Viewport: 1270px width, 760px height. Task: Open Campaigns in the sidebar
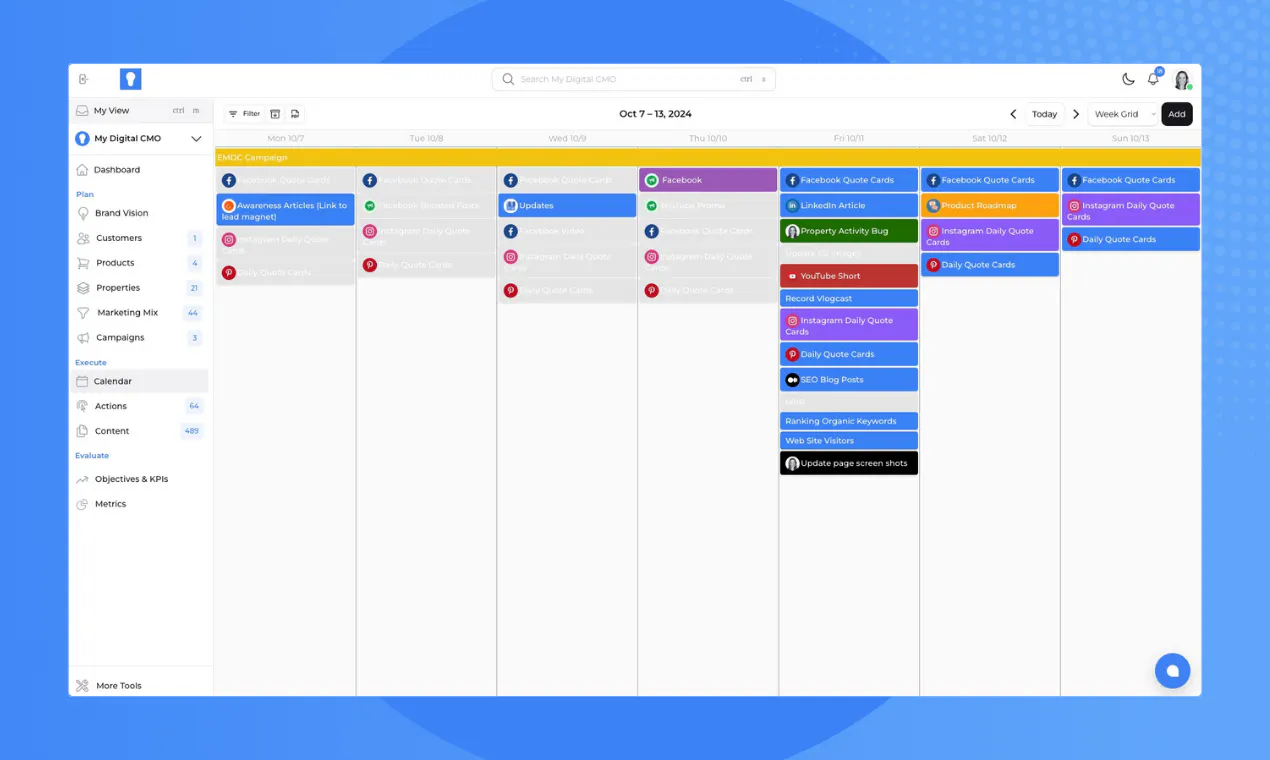(x=140, y=338)
